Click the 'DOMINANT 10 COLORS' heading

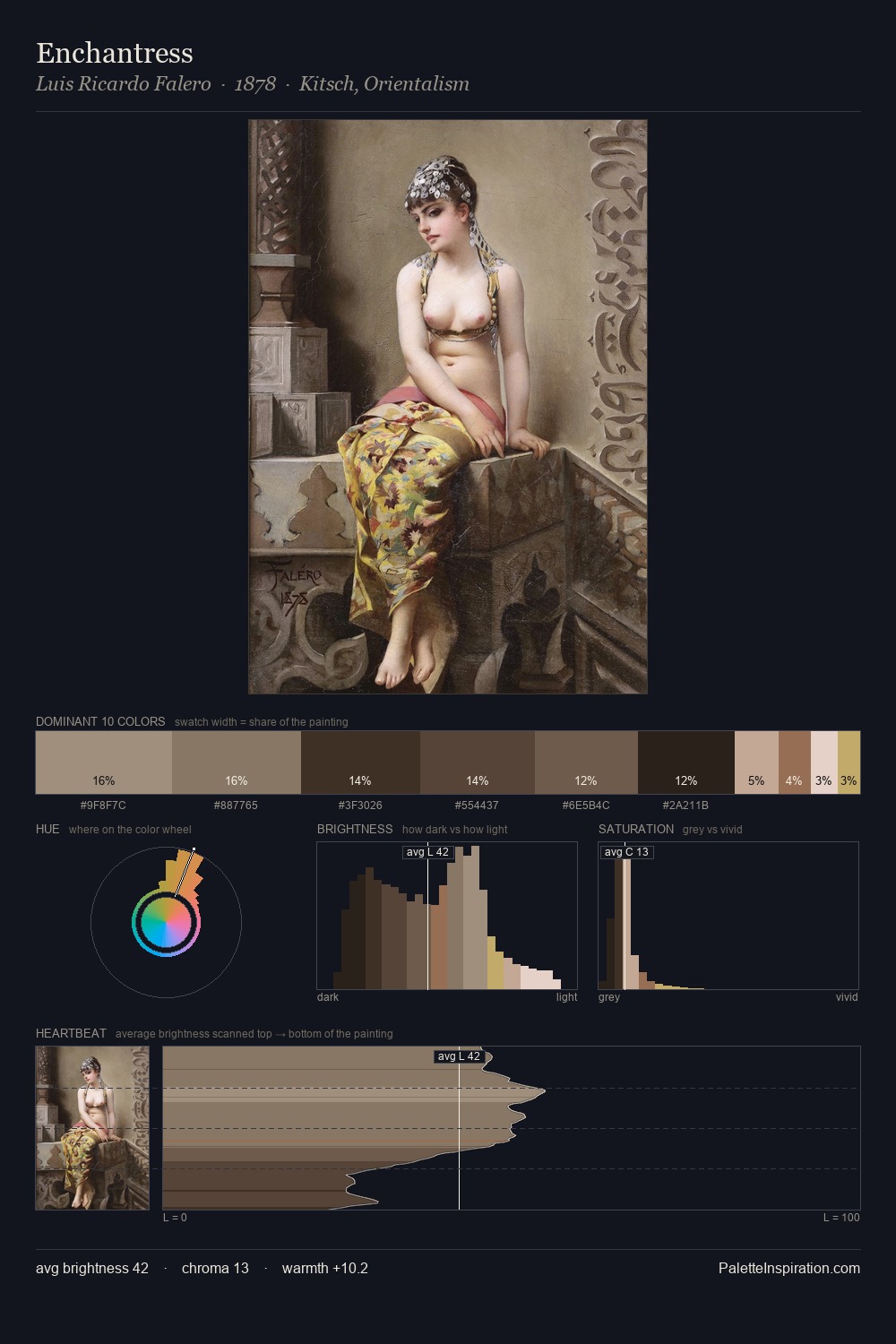(100, 721)
